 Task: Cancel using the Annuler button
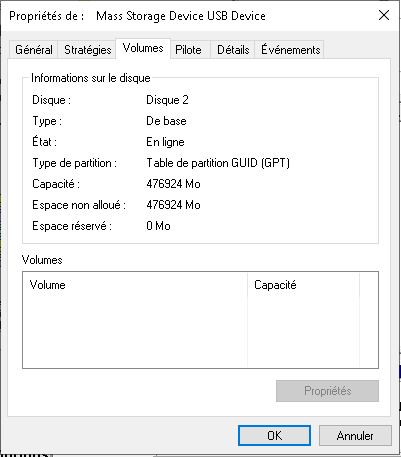coord(355,435)
